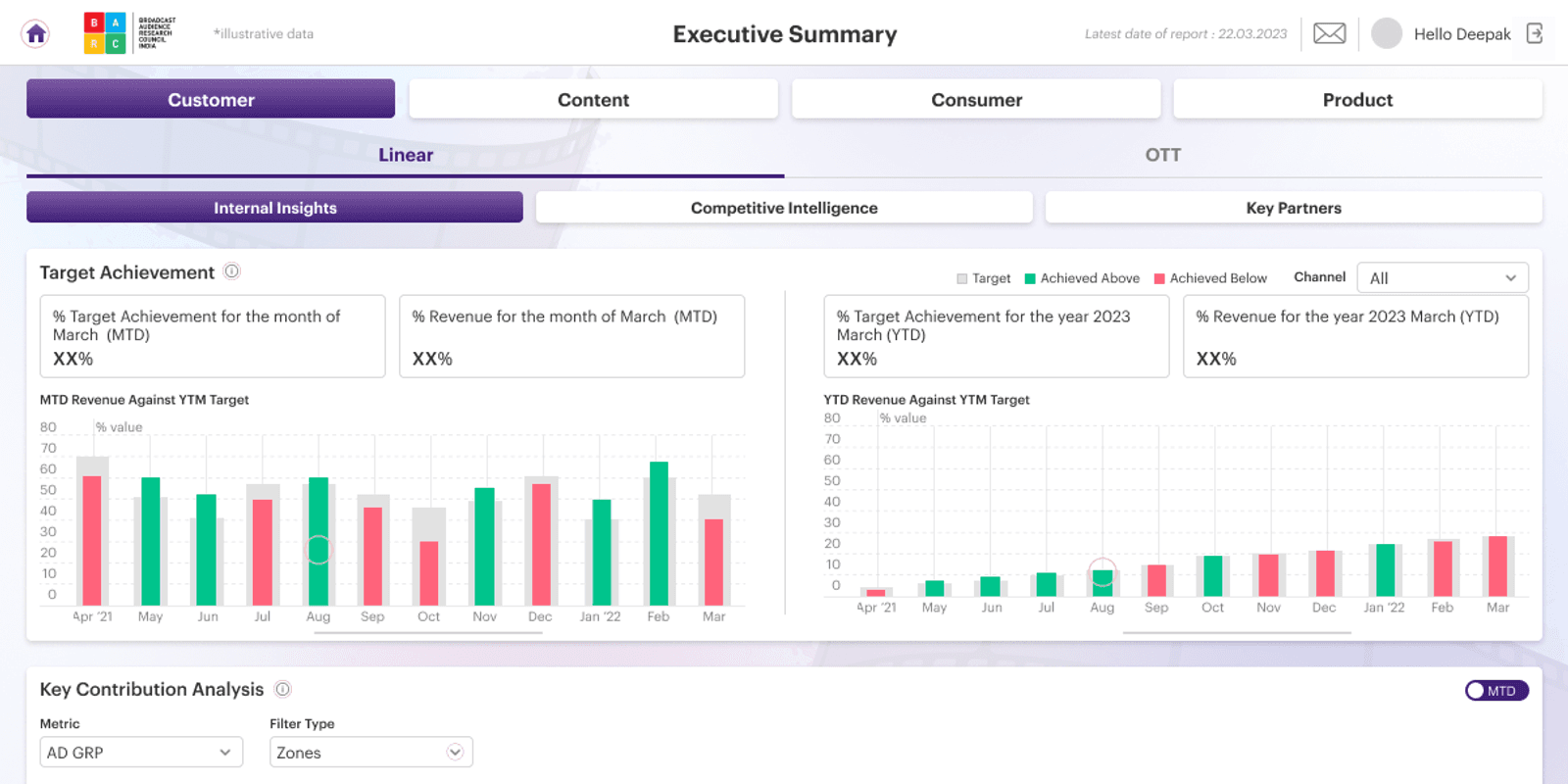The width and height of the screenshot is (1568, 784).
Task: Go to the home page icon
Action: tap(36, 34)
